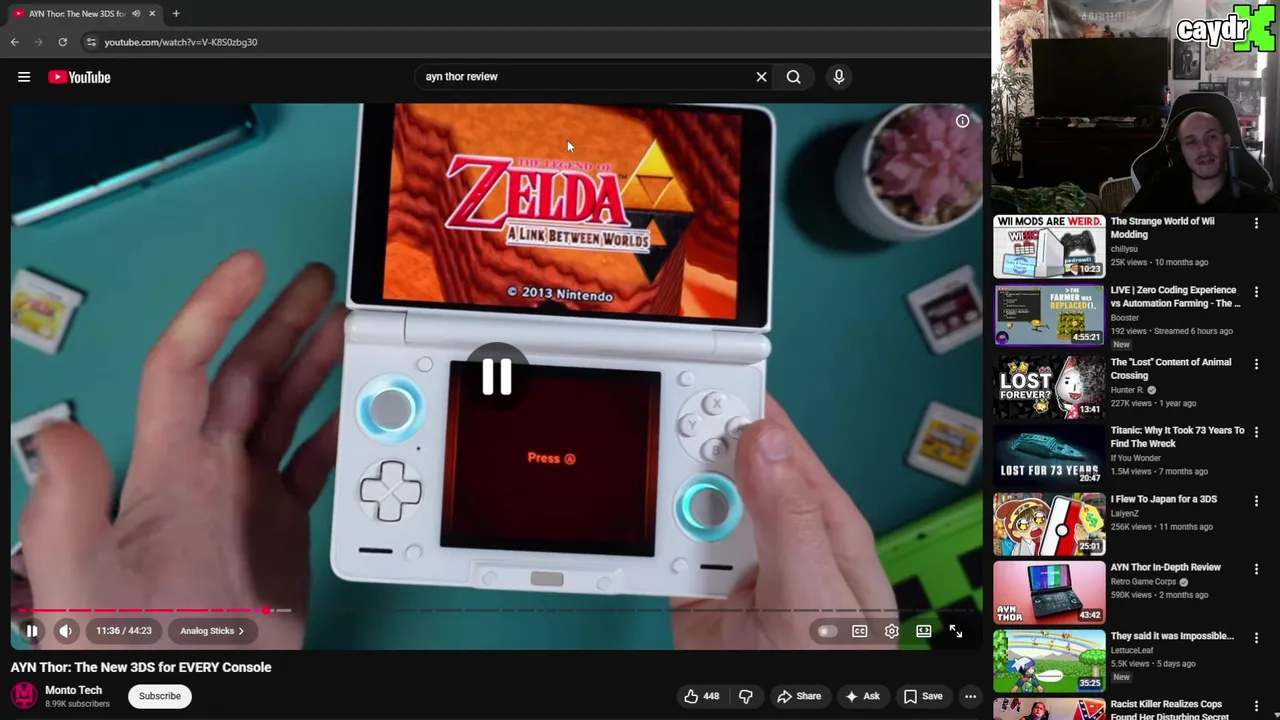Click the browser back arrow

[x=14, y=42]
